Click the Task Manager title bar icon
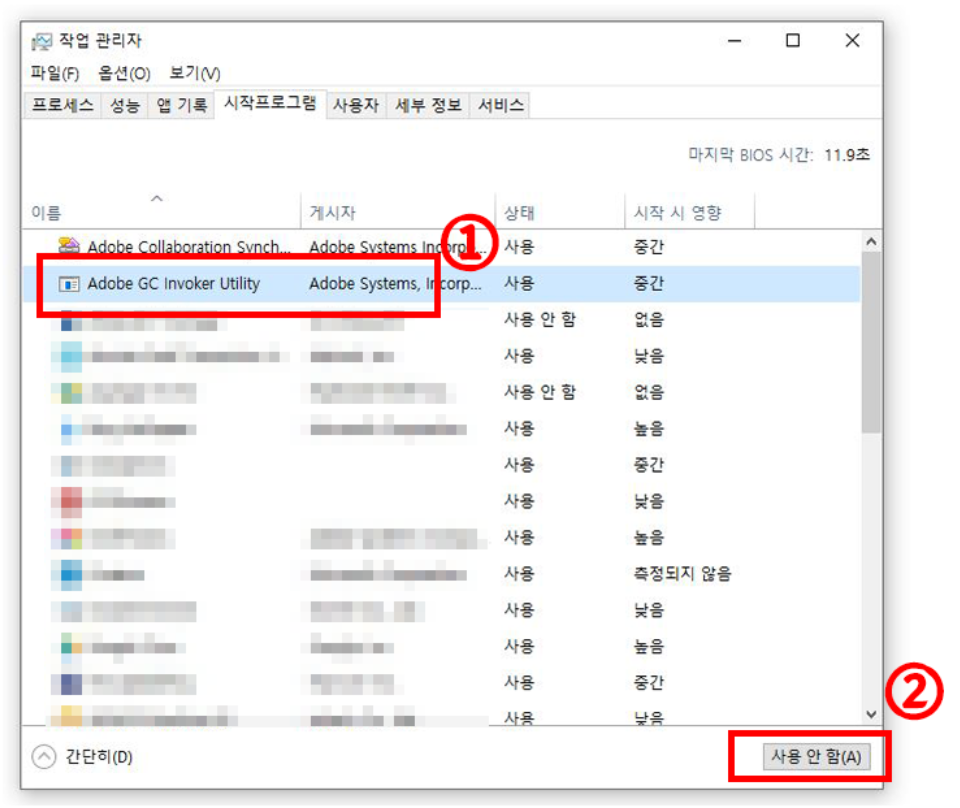 click(x=42, y=41)
